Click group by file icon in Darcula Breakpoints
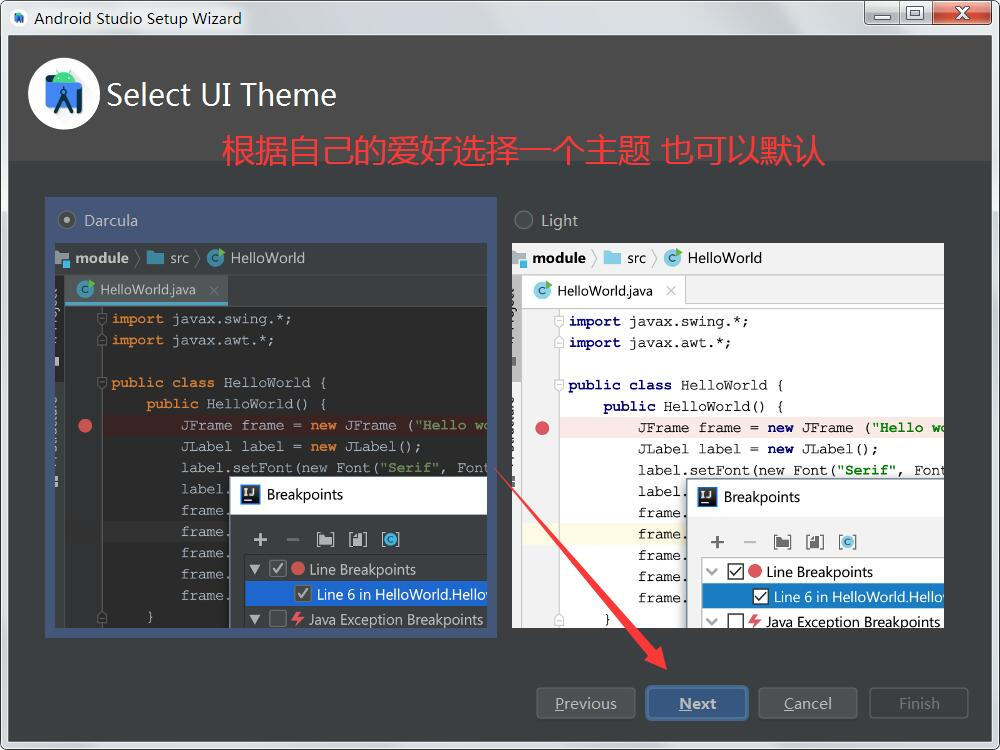The height and width of the screenshot is (750, 1000). pyautogui.click(x=358, y=540)
